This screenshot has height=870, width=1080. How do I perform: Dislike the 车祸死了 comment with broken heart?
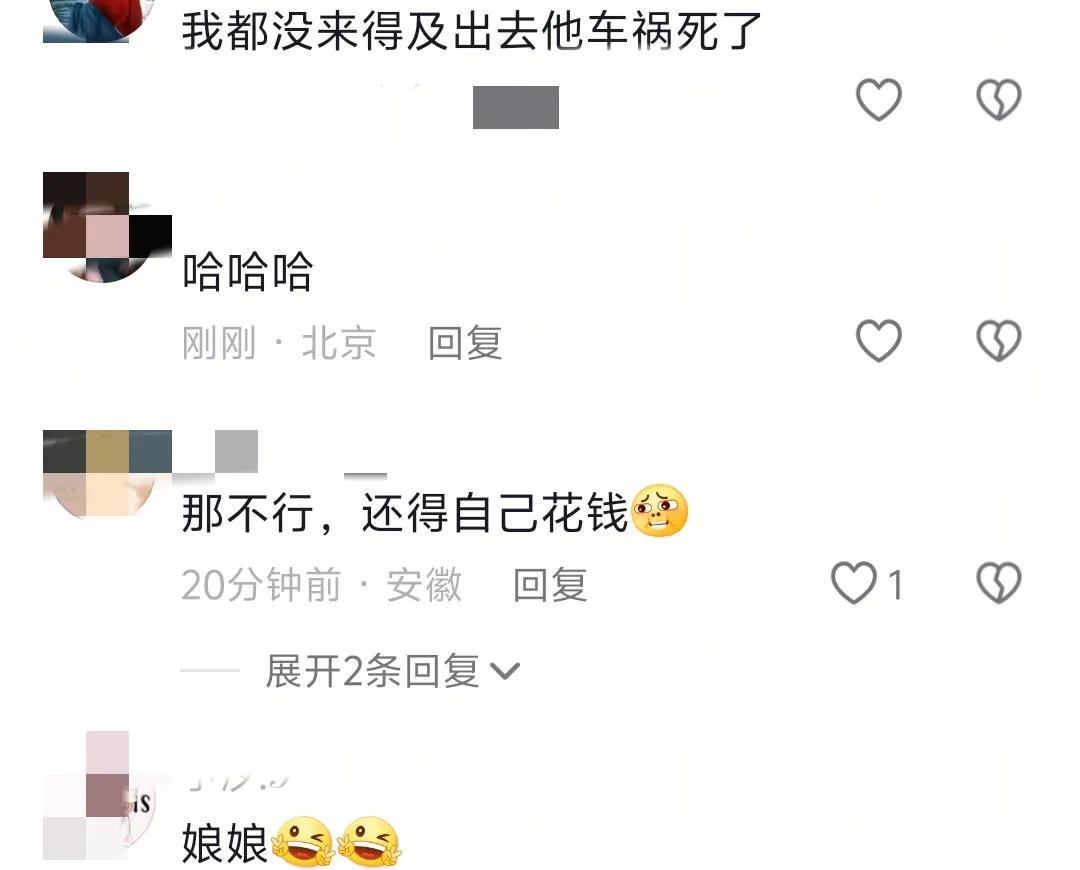(x=999, y=100)
